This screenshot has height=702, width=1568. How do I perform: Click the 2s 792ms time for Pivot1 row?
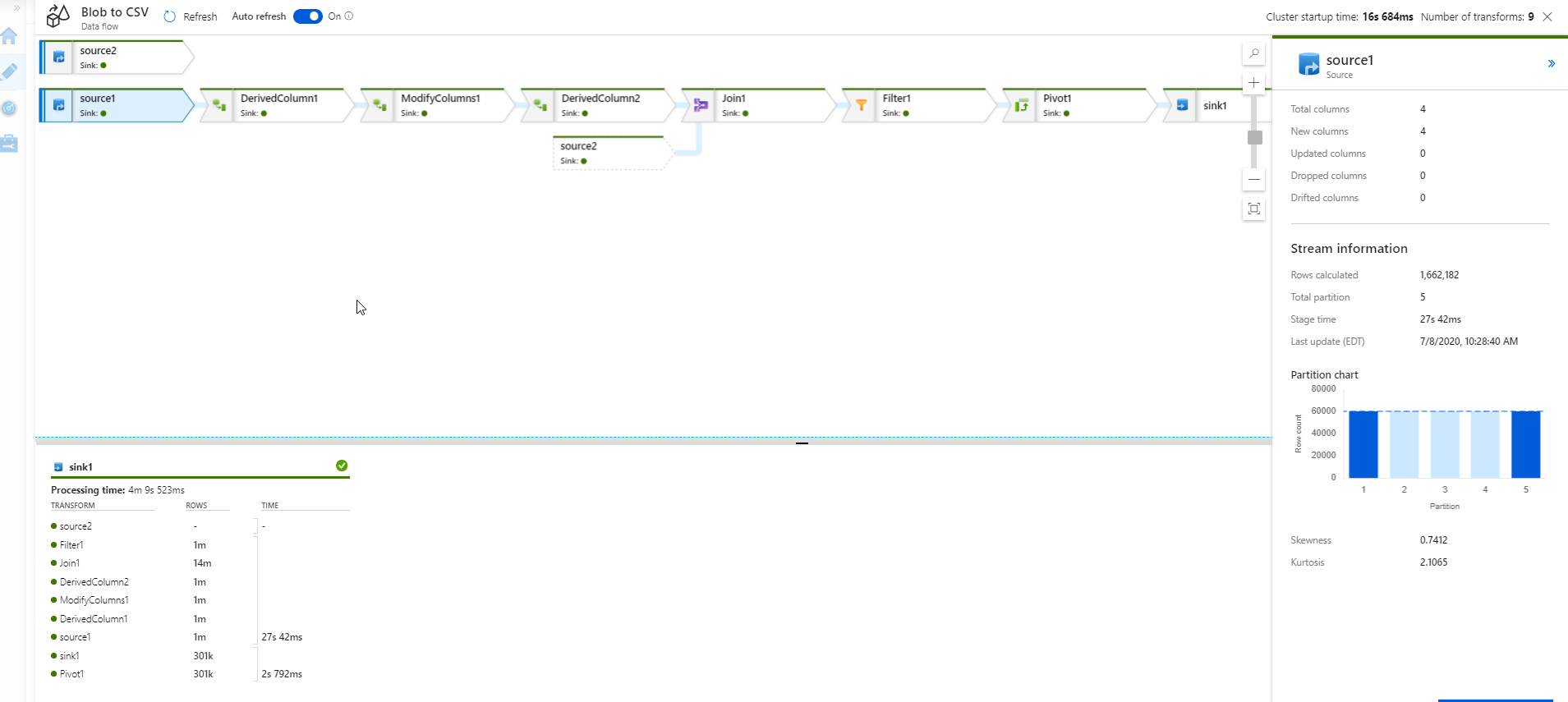click(x=282, y=674)
